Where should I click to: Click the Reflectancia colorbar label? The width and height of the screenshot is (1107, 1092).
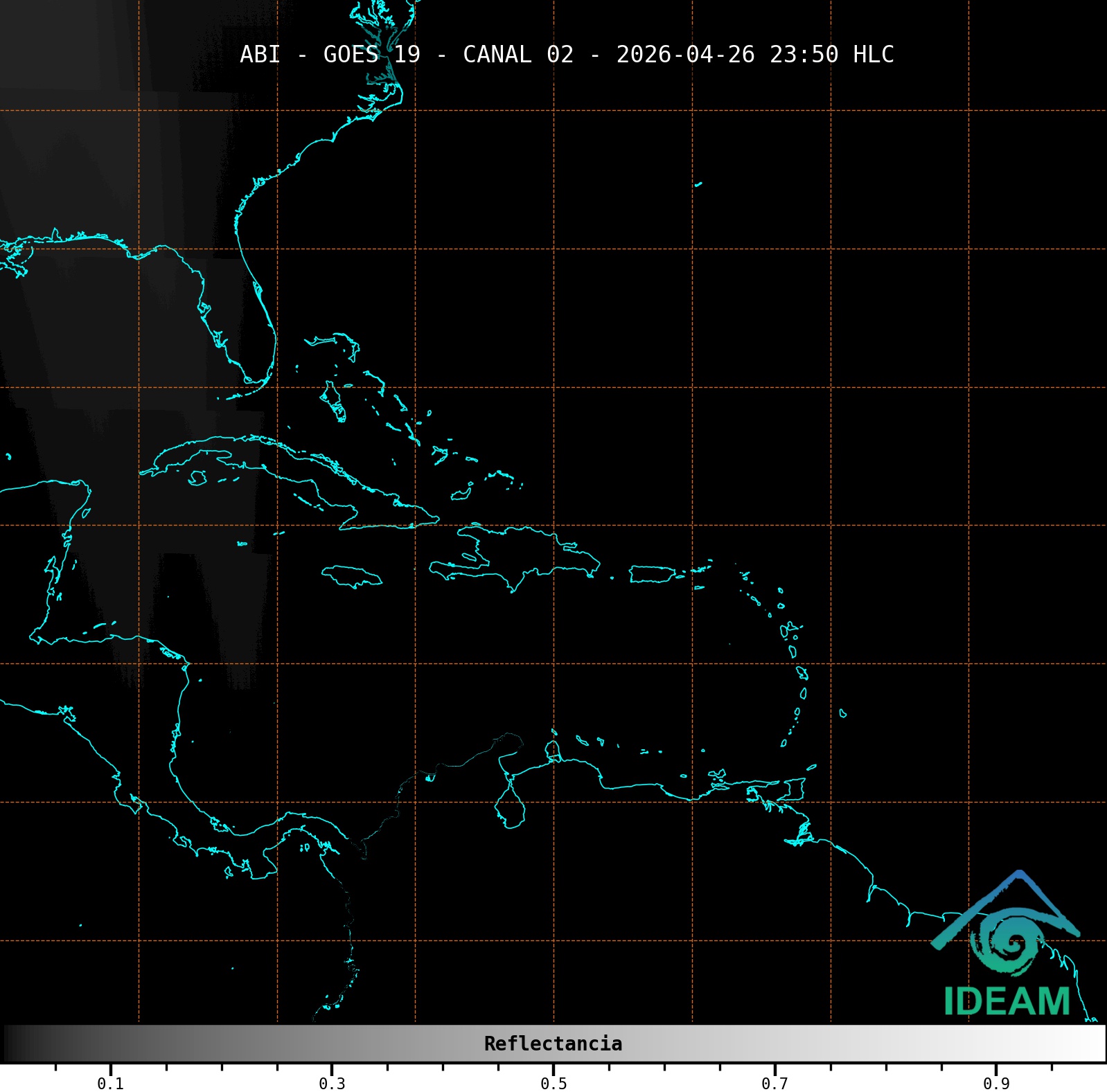tap(553, 1044)
